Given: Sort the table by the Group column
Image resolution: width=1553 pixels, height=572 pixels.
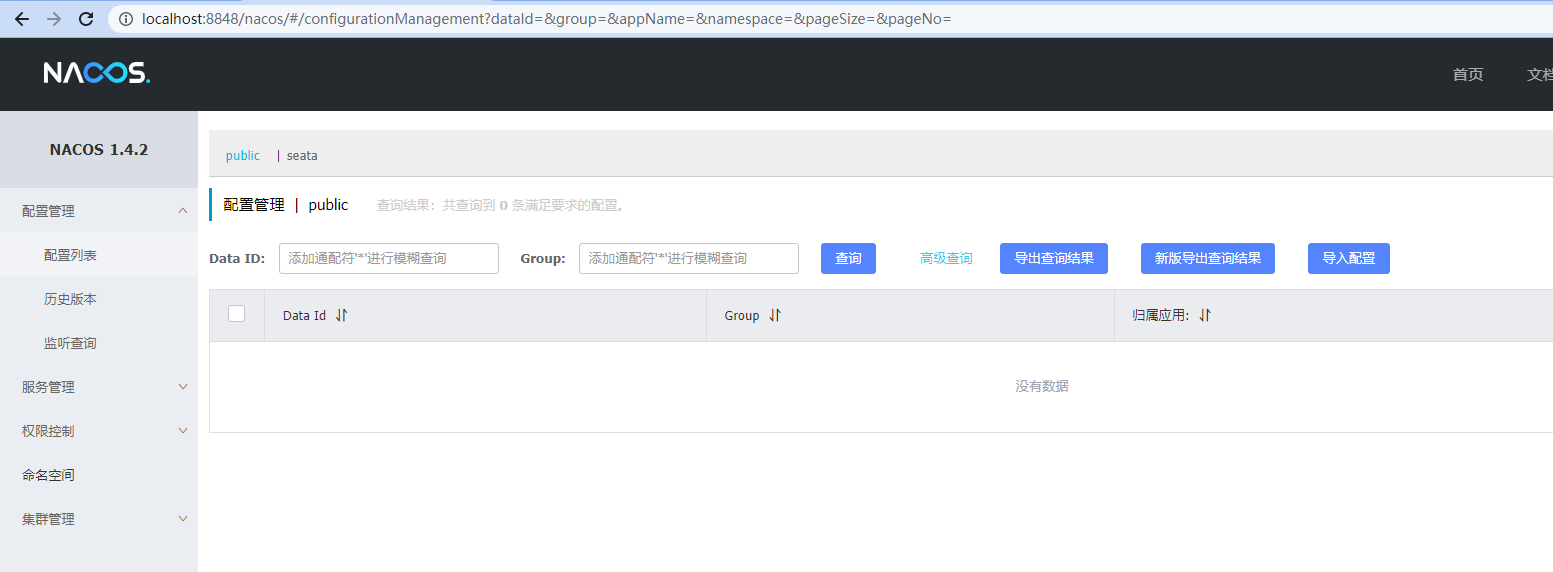Looking at the screenshot, I should pos(775,315).
